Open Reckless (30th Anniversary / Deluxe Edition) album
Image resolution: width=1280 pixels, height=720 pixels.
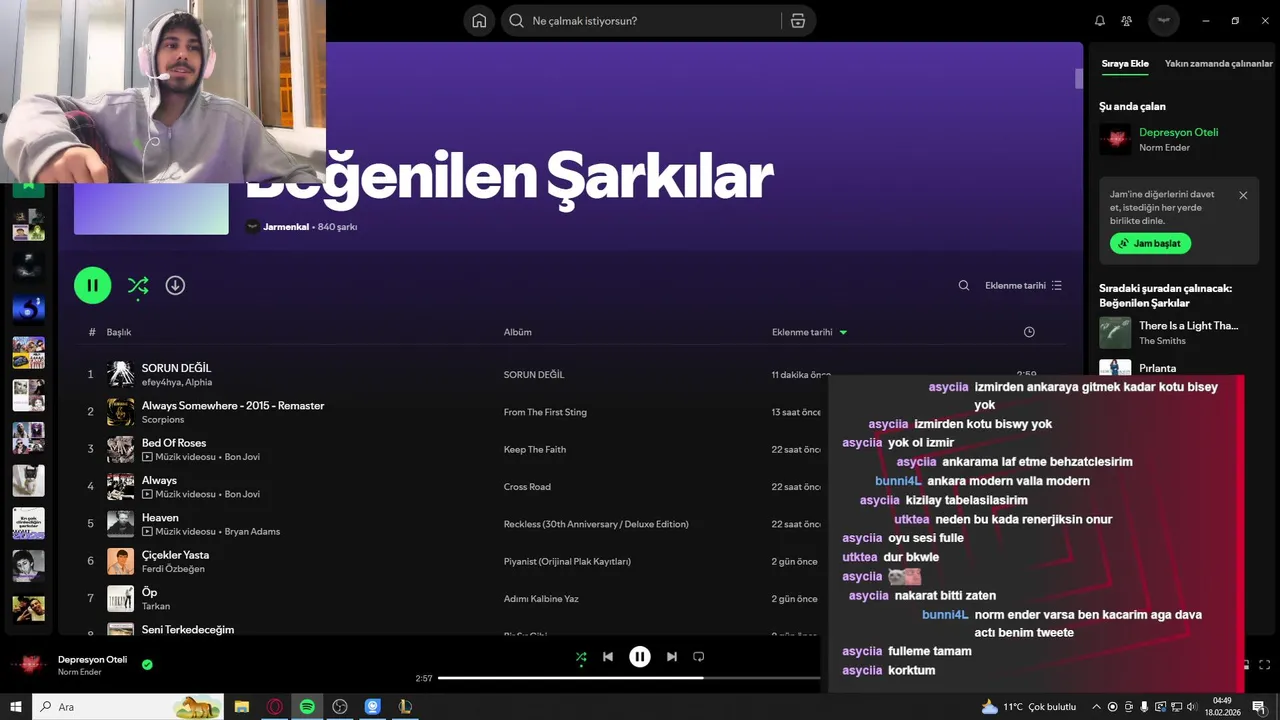click(x=596, y=524)
